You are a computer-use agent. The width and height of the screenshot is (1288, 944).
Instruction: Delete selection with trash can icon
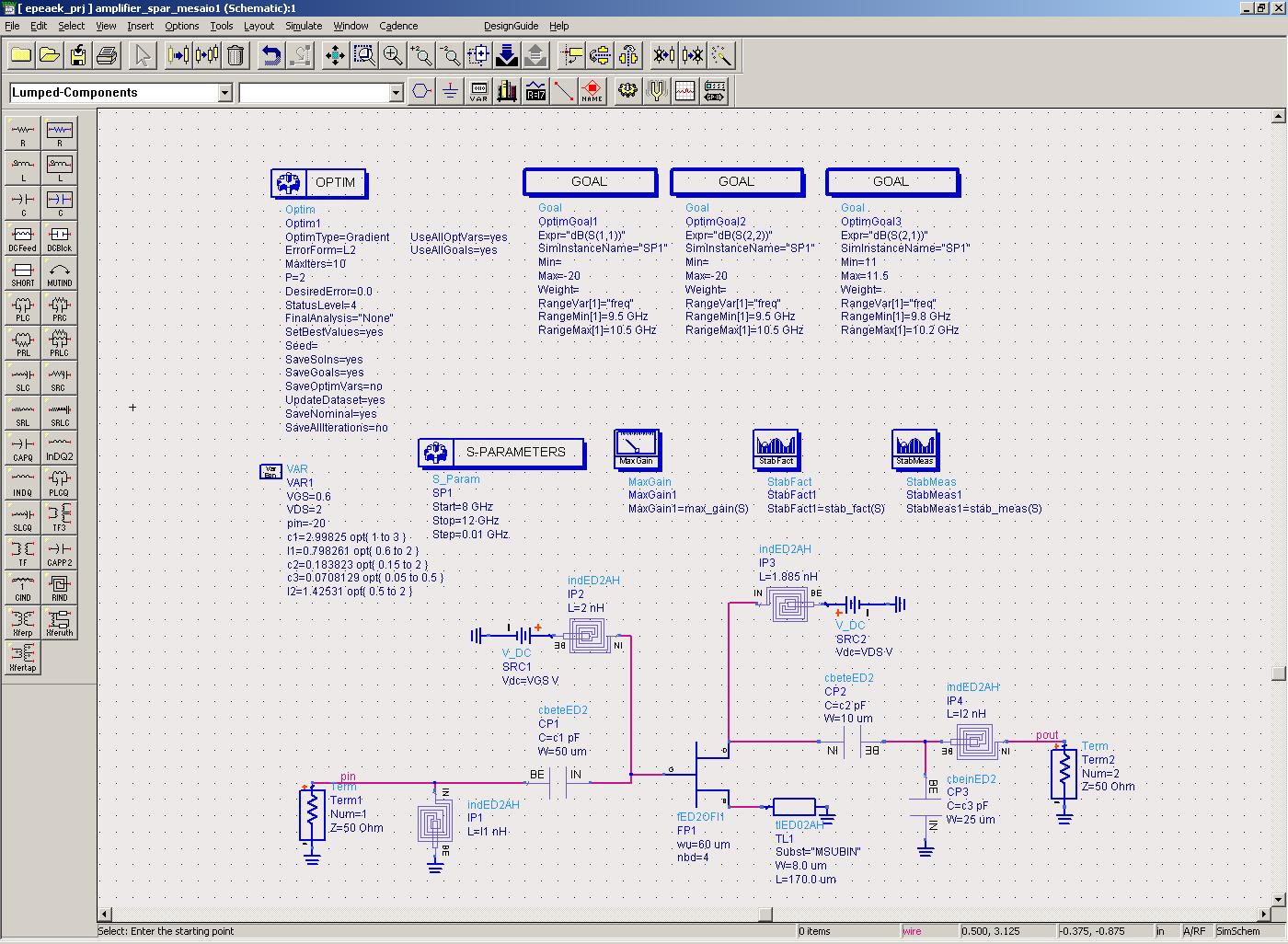[236, 55]
